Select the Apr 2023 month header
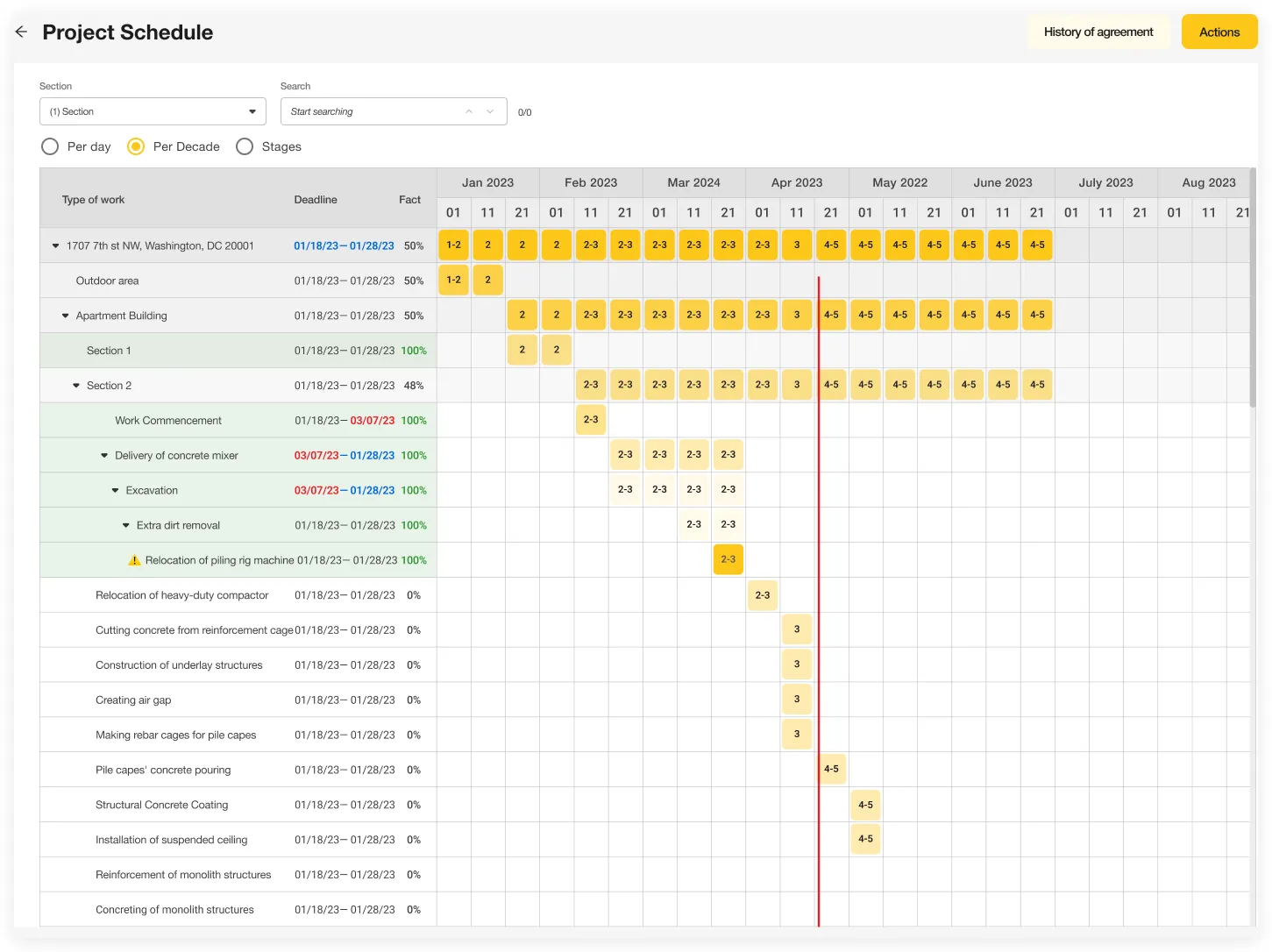1272x952 pixels. [x=797, y=182]
